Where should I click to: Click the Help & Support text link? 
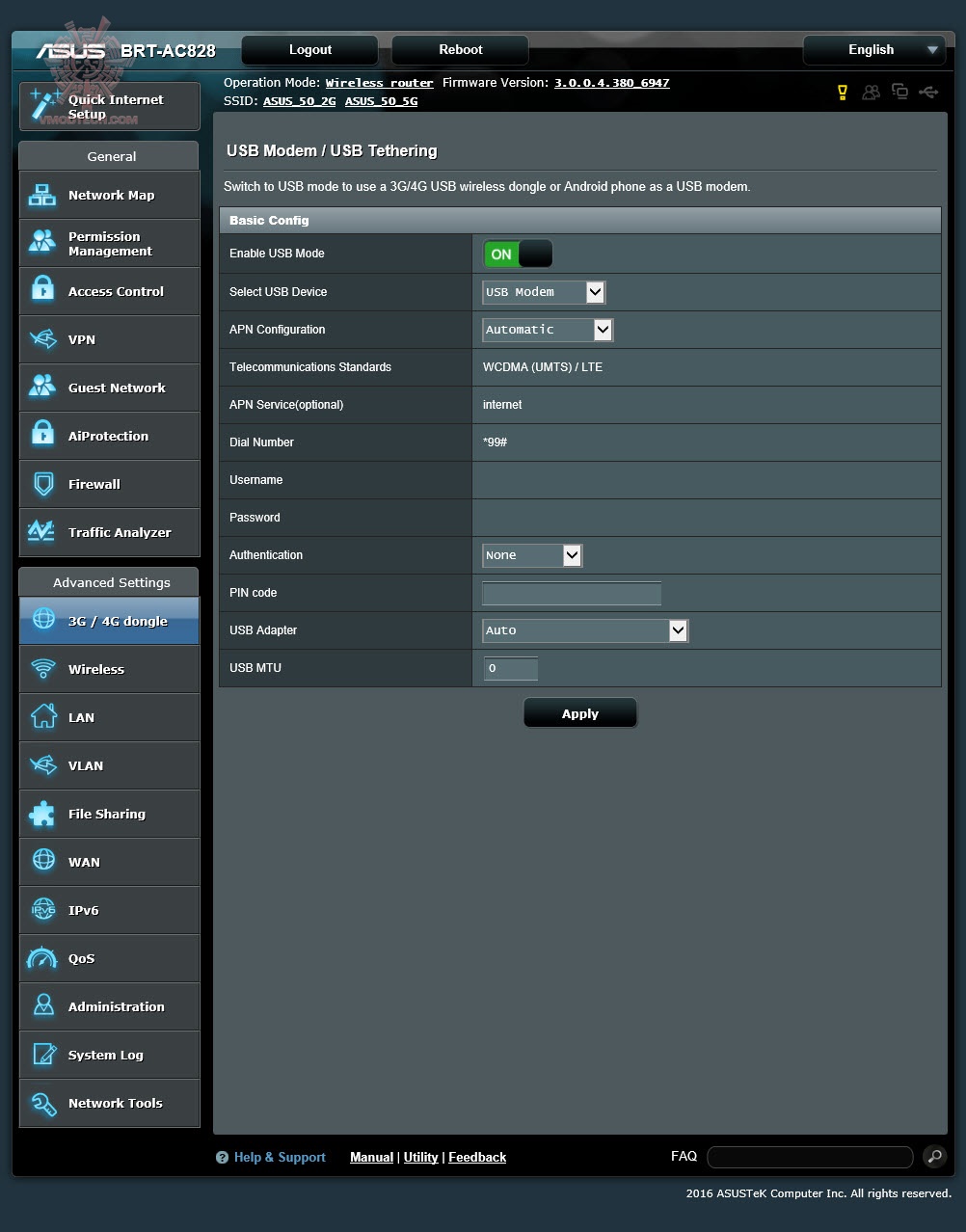coord(280,1157)
